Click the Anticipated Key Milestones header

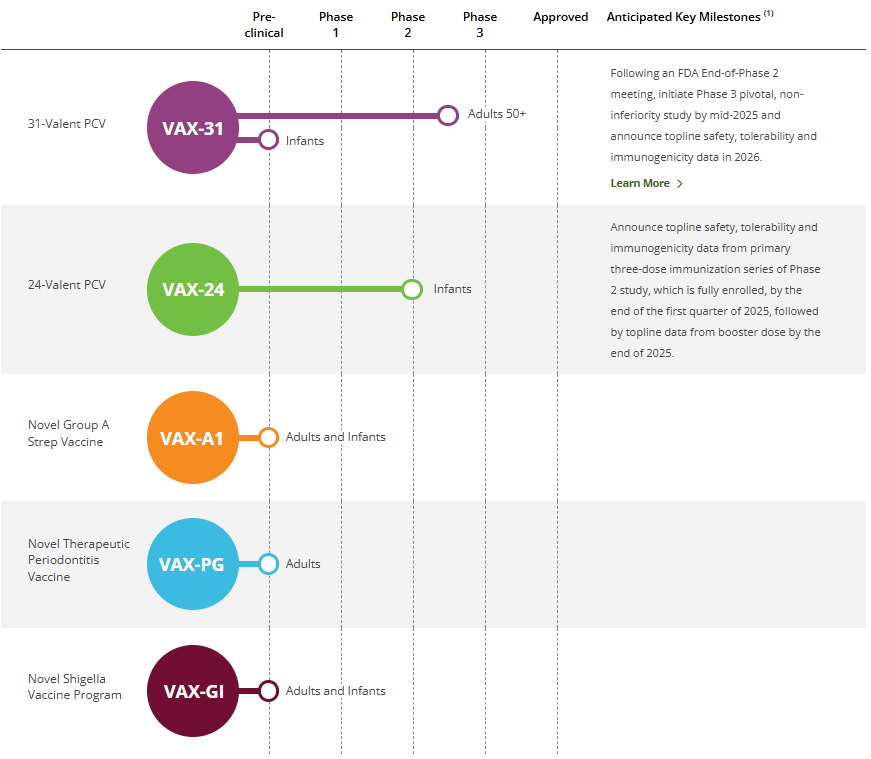690,17
